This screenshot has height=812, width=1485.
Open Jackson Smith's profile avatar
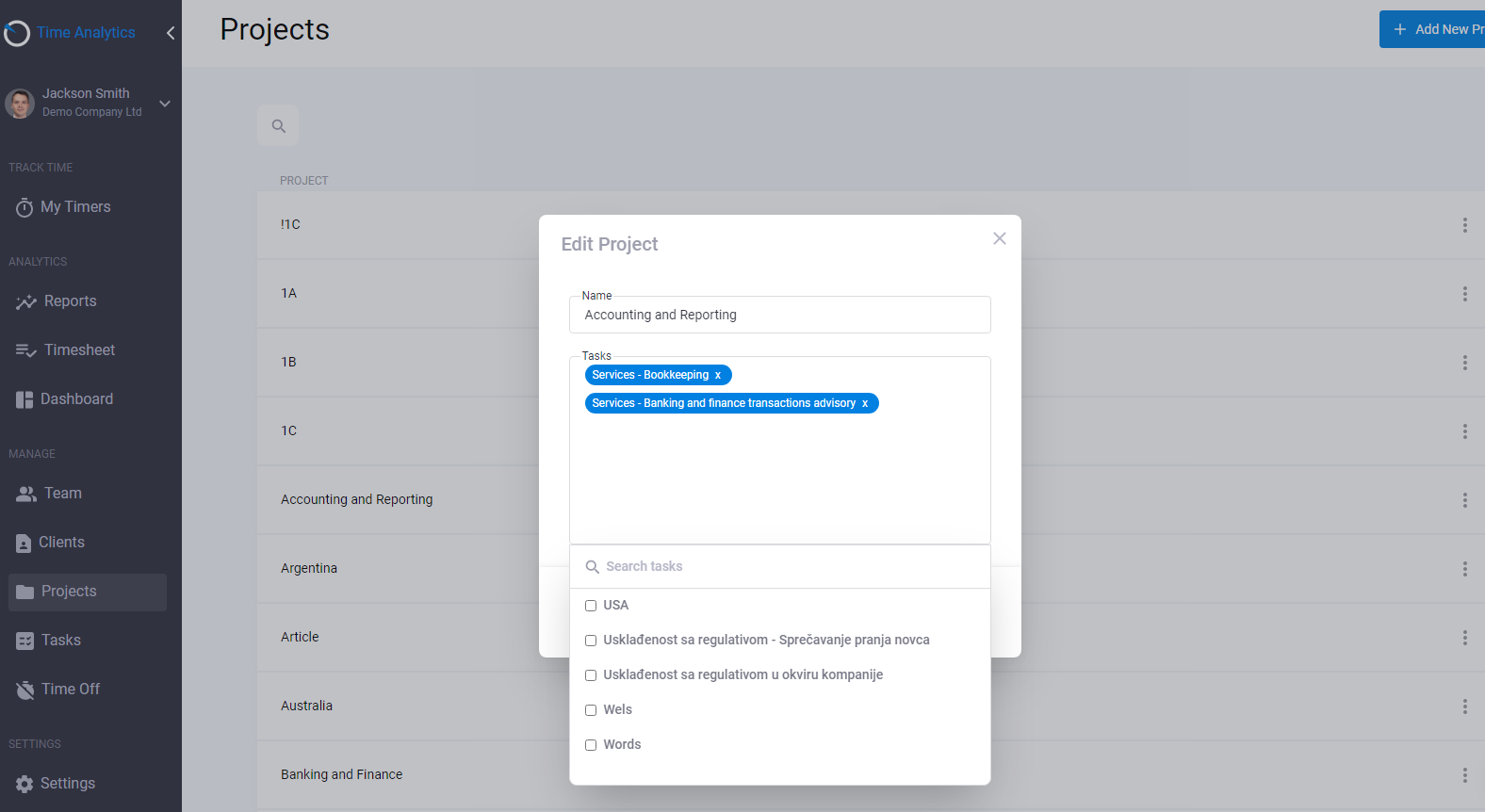[20, 103]
